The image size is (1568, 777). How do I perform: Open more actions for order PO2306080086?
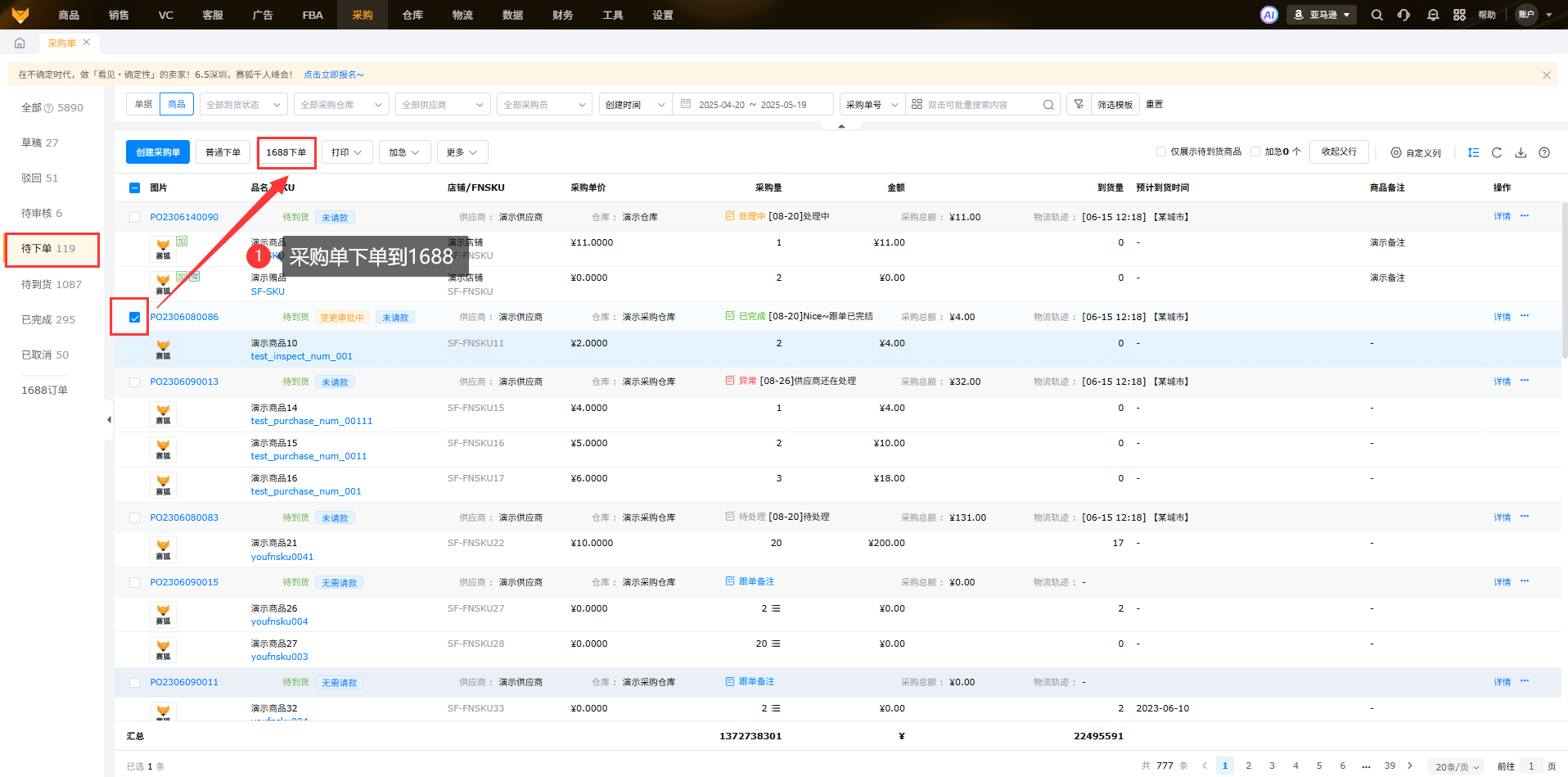point(1525,316)
